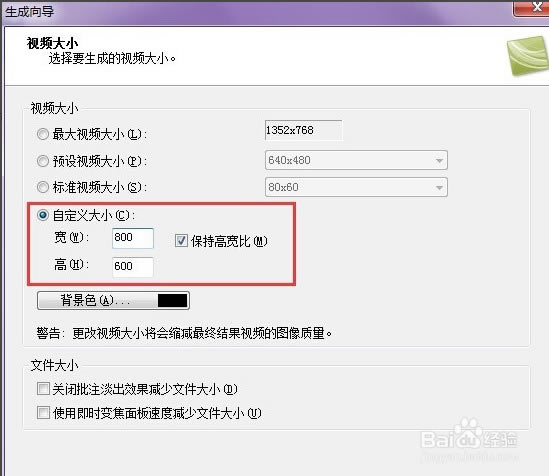The height and width of the screenshot is (476, 549).
Task: Click the 1352x768 maximum size field
Action: [x=303, y=130]
